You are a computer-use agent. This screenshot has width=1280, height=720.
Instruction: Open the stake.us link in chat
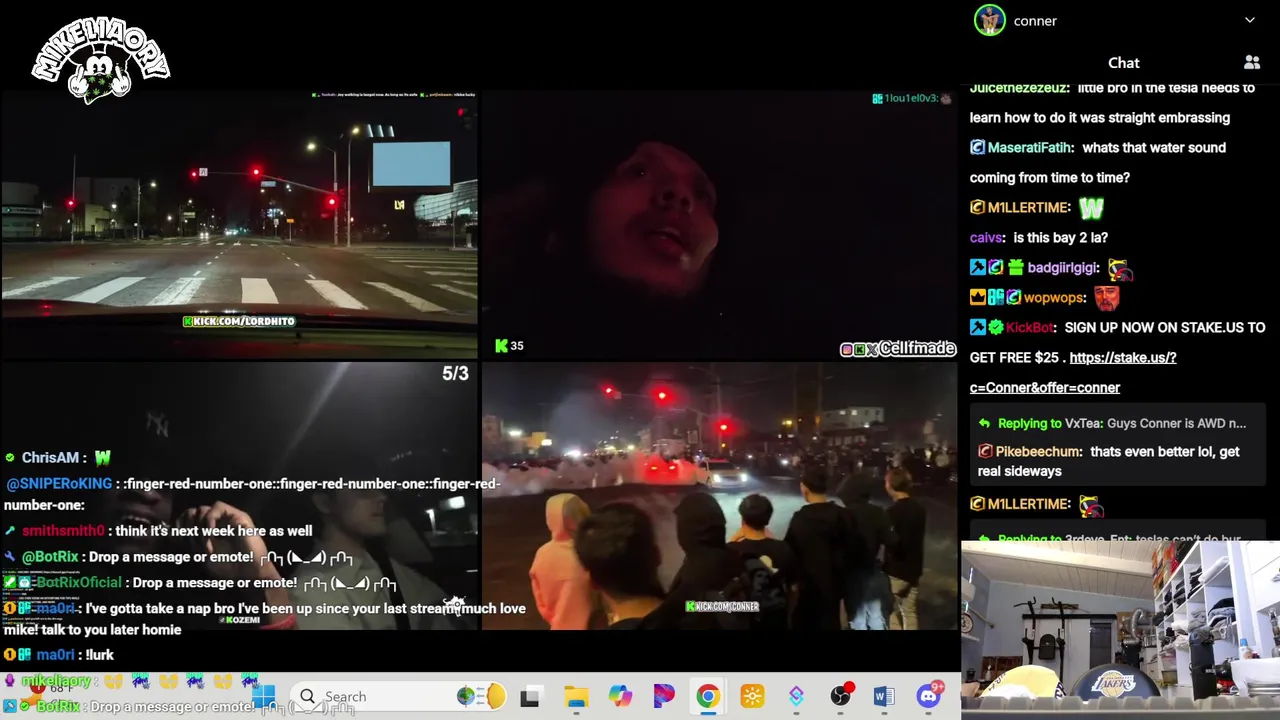[x=1073, y=372]
